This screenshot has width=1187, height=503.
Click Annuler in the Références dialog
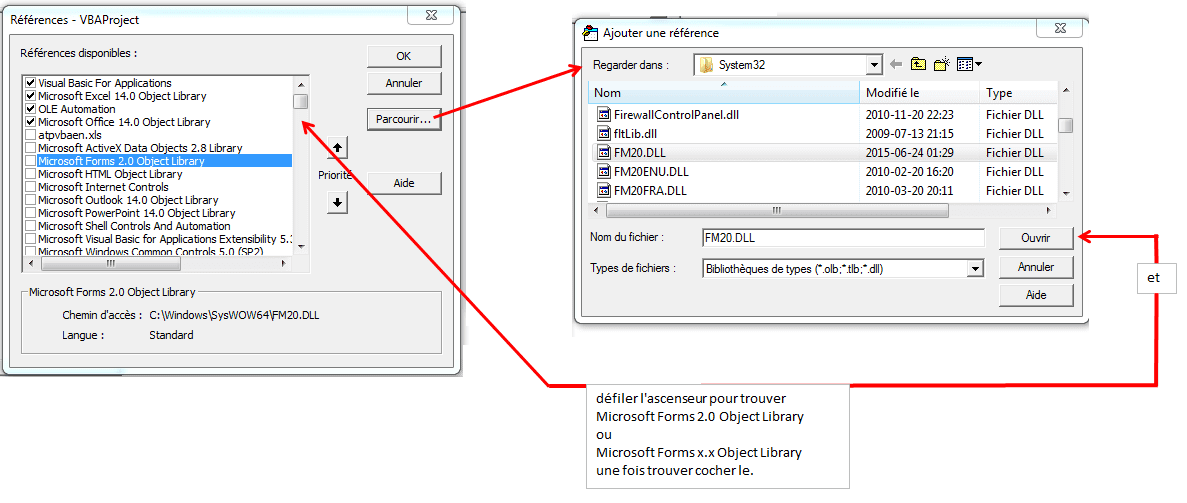tap(403, 83)
